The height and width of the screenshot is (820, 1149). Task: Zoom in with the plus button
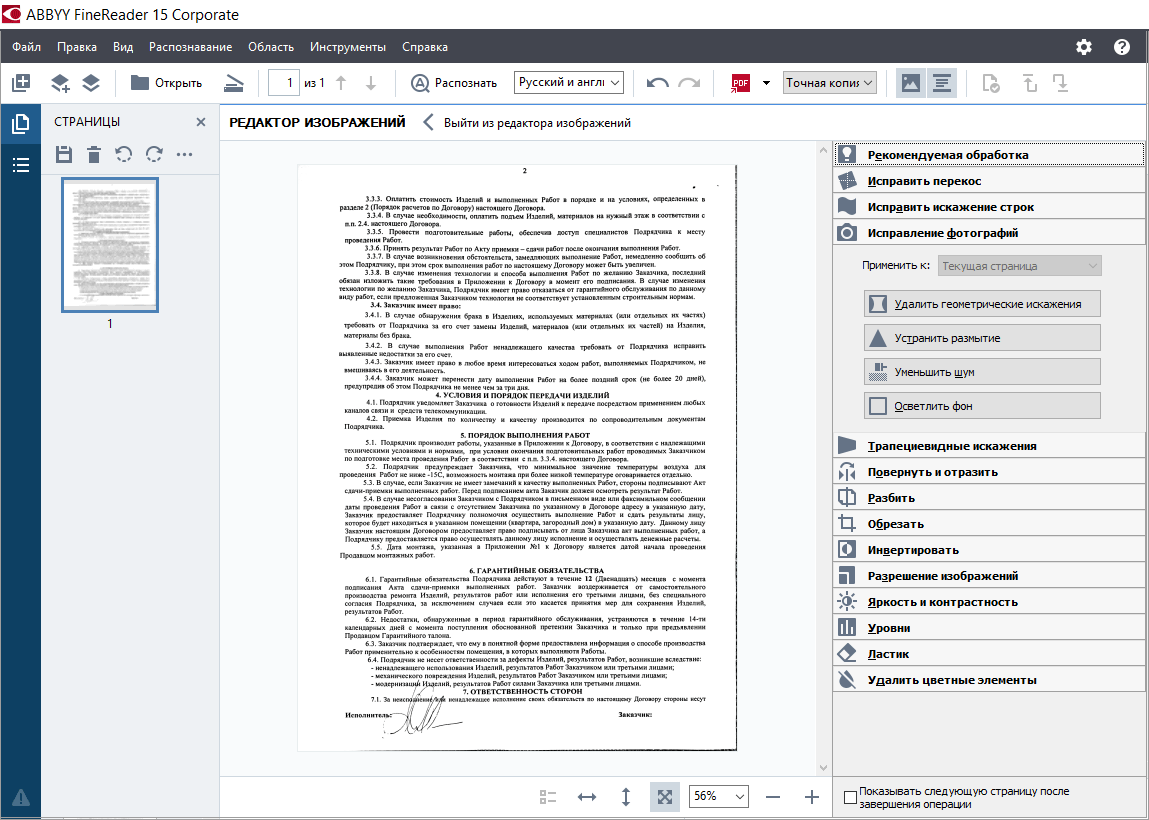[x=811, y=797]
